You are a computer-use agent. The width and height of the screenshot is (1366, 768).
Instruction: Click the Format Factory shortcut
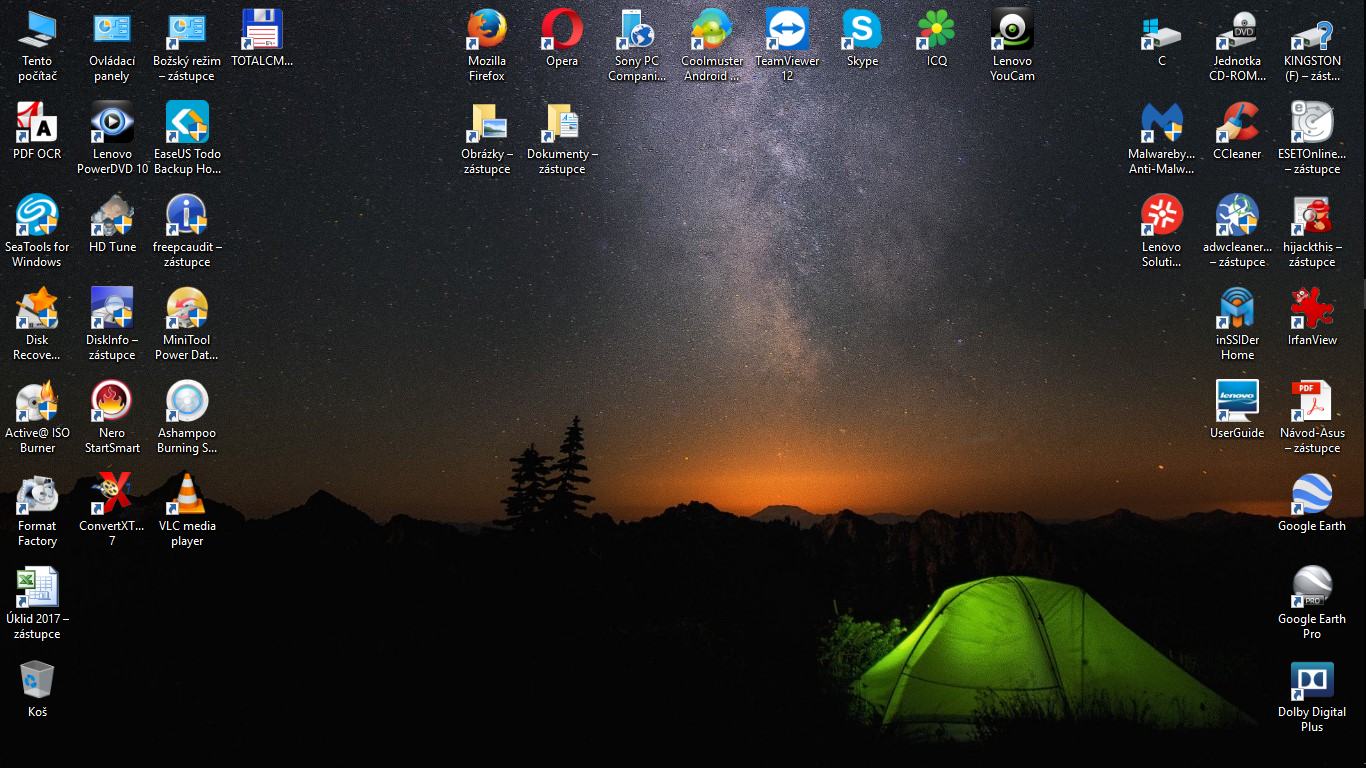pyautogui.click(x=37, y=495)
